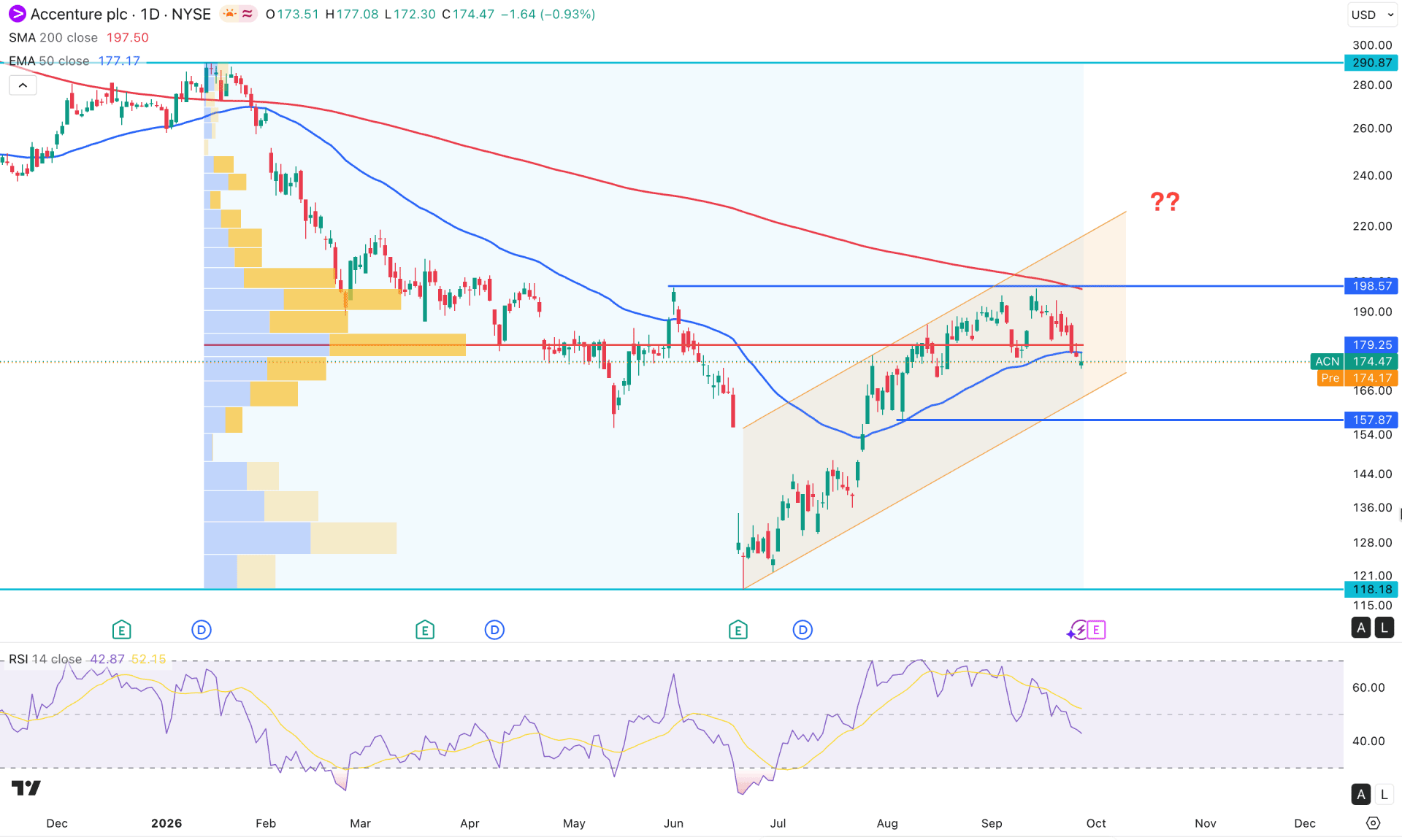Click the pink approximate-data icon

[248, 14]
